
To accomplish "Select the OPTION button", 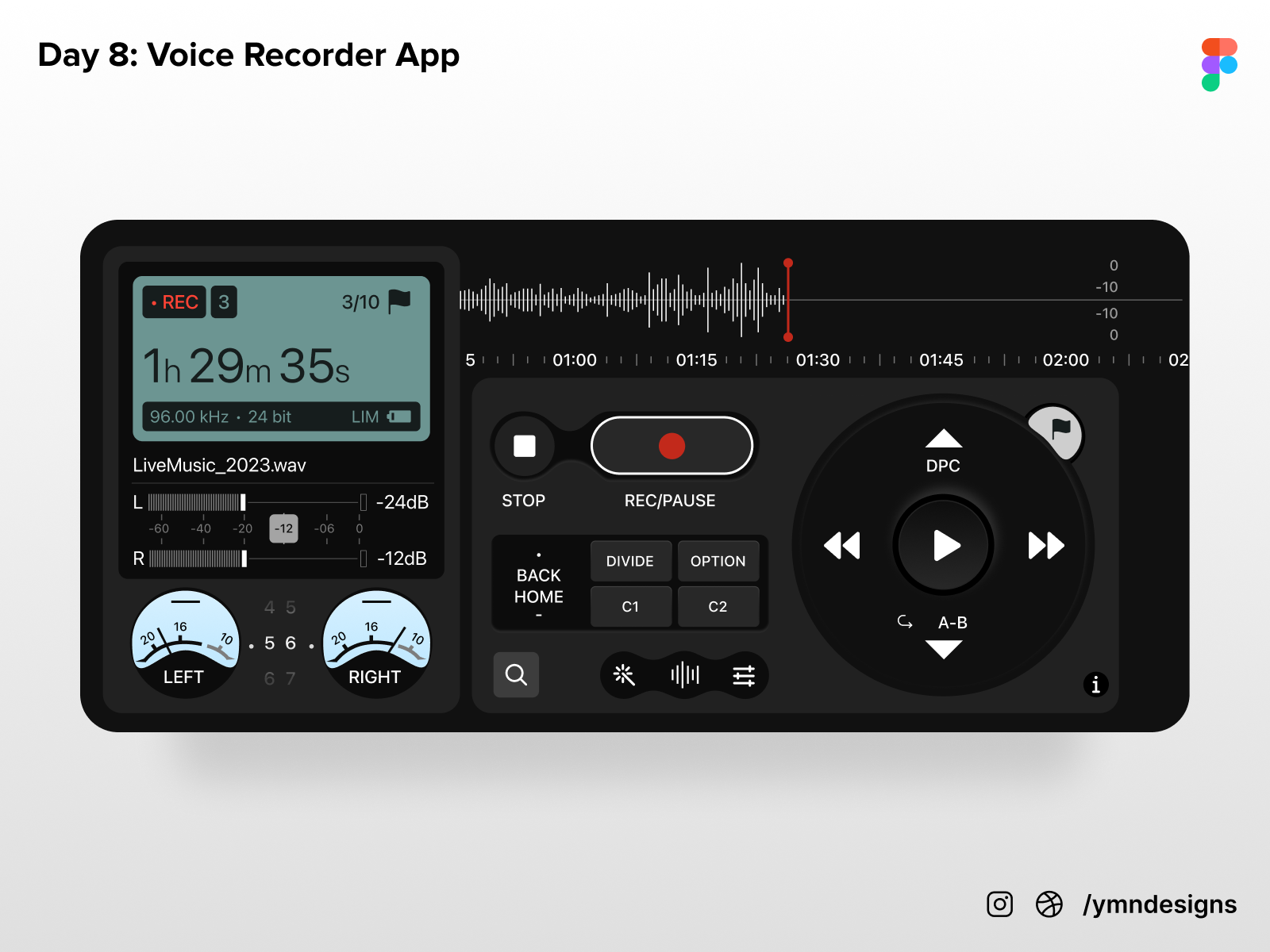I will (x=718, y=561).
